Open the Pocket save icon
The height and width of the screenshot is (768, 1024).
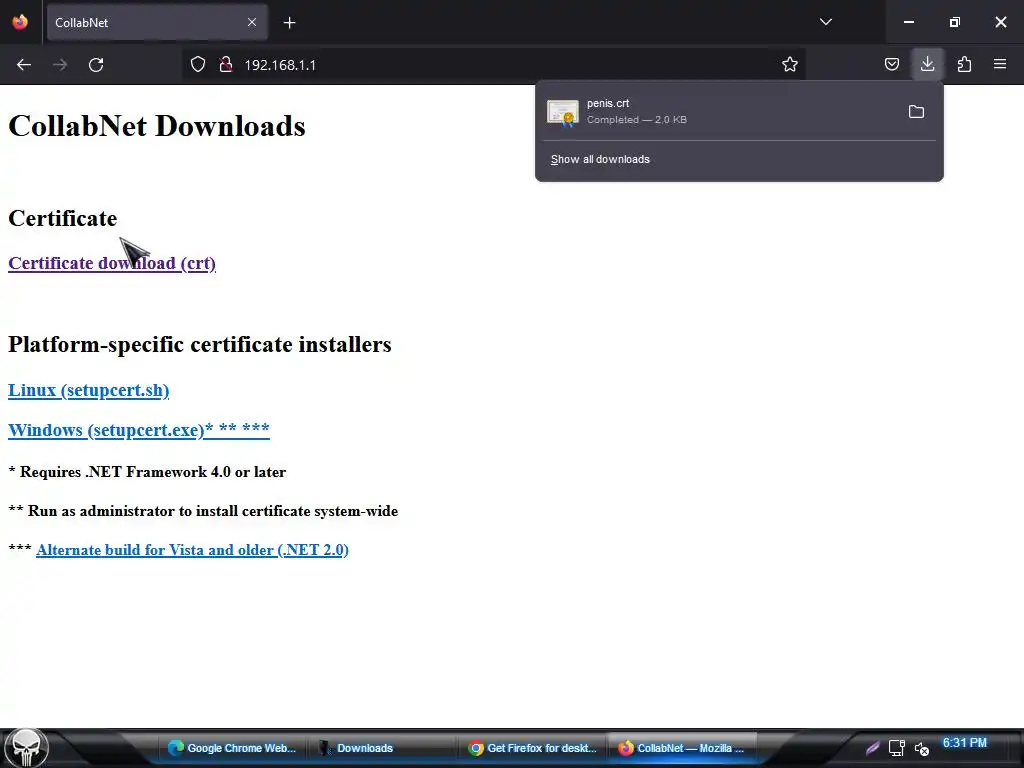[x=891, y=65]
